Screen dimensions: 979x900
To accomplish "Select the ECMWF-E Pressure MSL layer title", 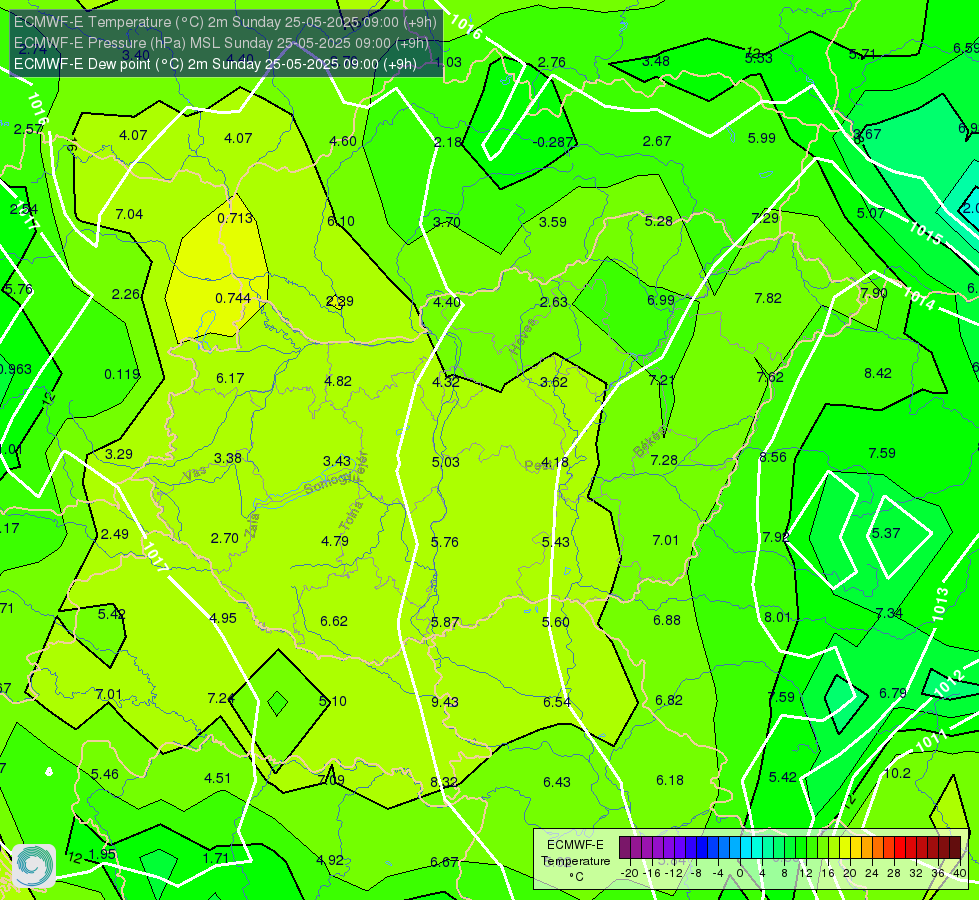I will (x=221, y=43).
